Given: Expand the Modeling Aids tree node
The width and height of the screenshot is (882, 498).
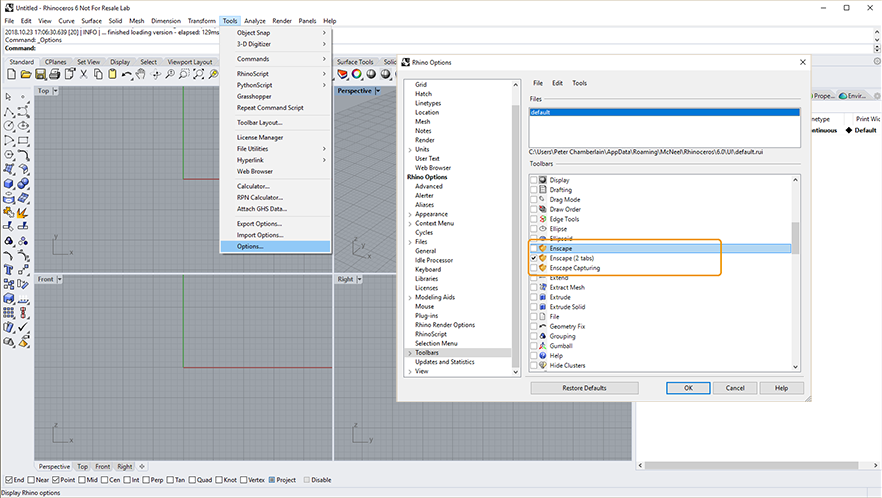Looking at the screenshot, I should pos(410,298).
